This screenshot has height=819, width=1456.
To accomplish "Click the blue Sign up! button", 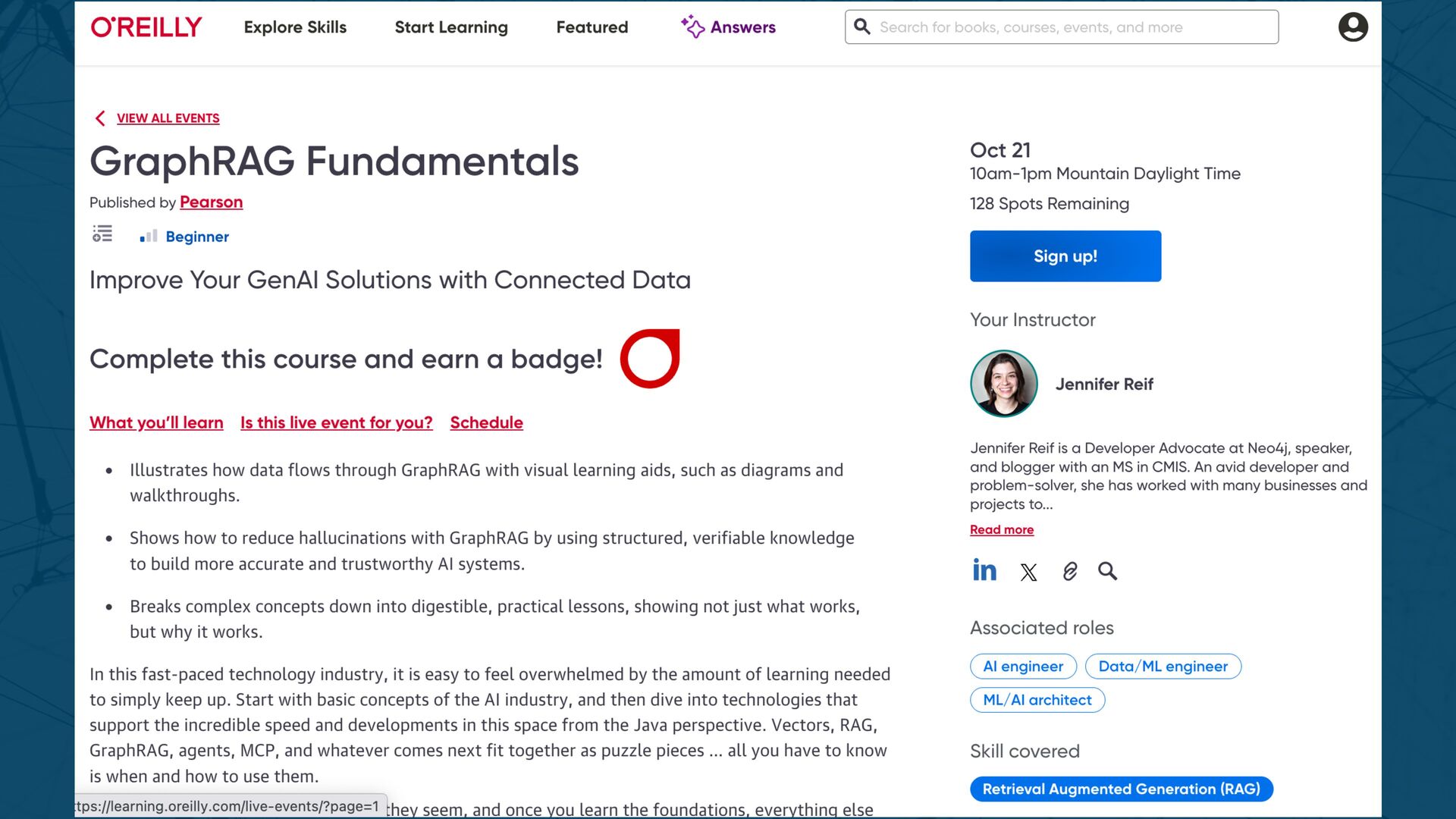I will click(x=1065, y=256).
